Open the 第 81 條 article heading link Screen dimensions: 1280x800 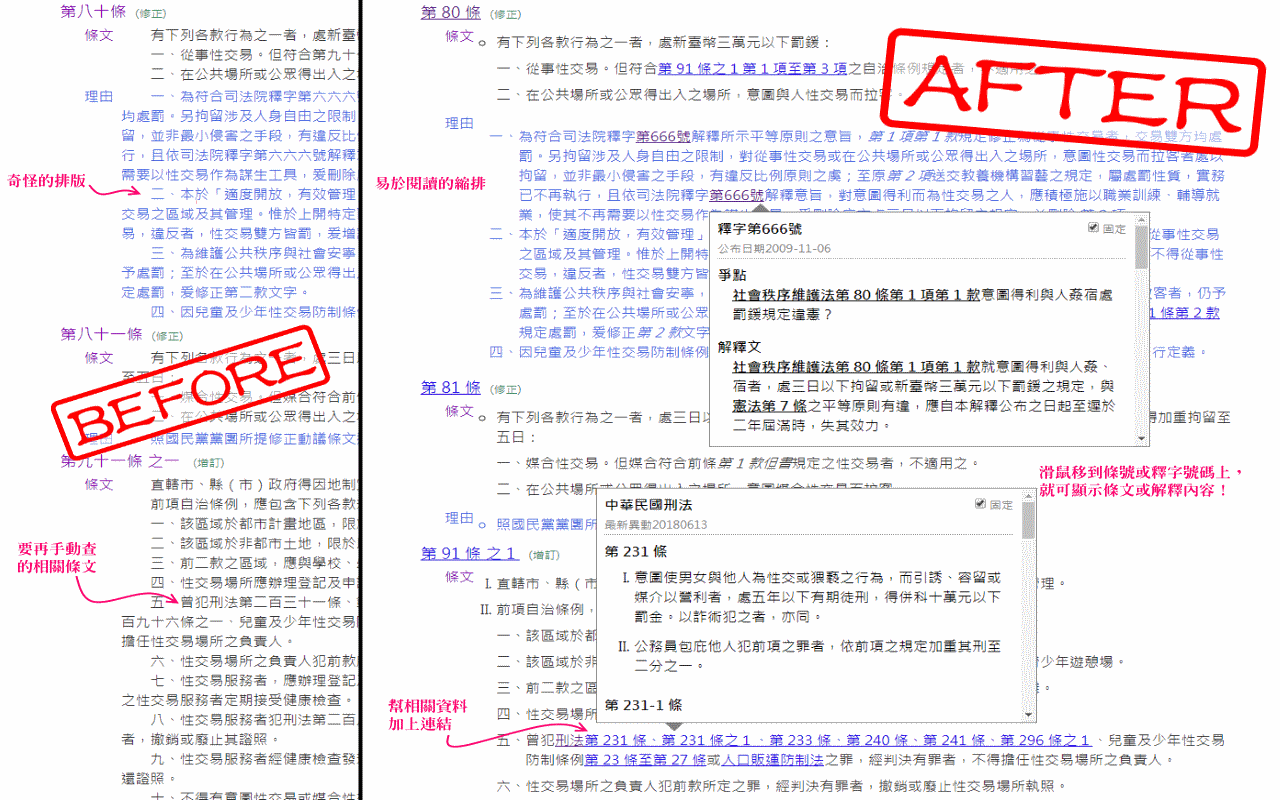pyautogui.click(x=451, y=387)
